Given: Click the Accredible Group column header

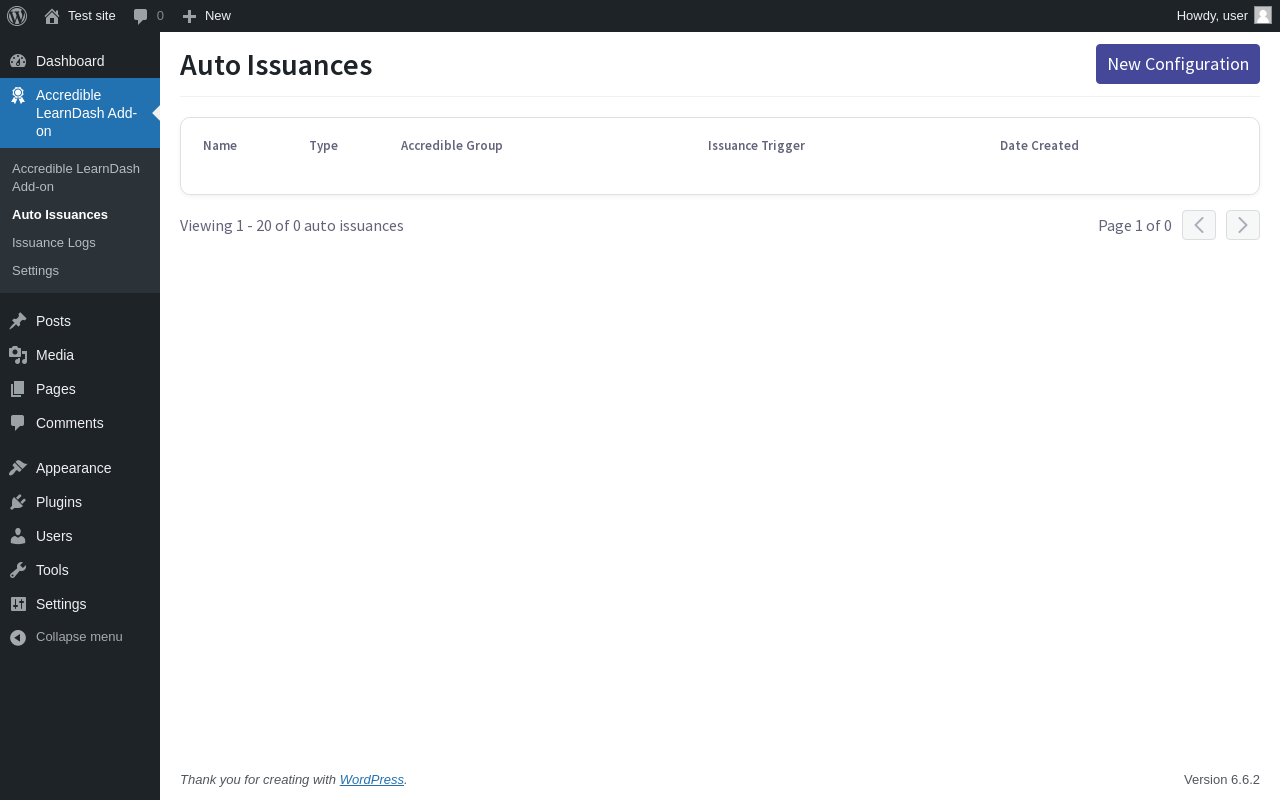Looking at the screenshot, I should (452, 146).
